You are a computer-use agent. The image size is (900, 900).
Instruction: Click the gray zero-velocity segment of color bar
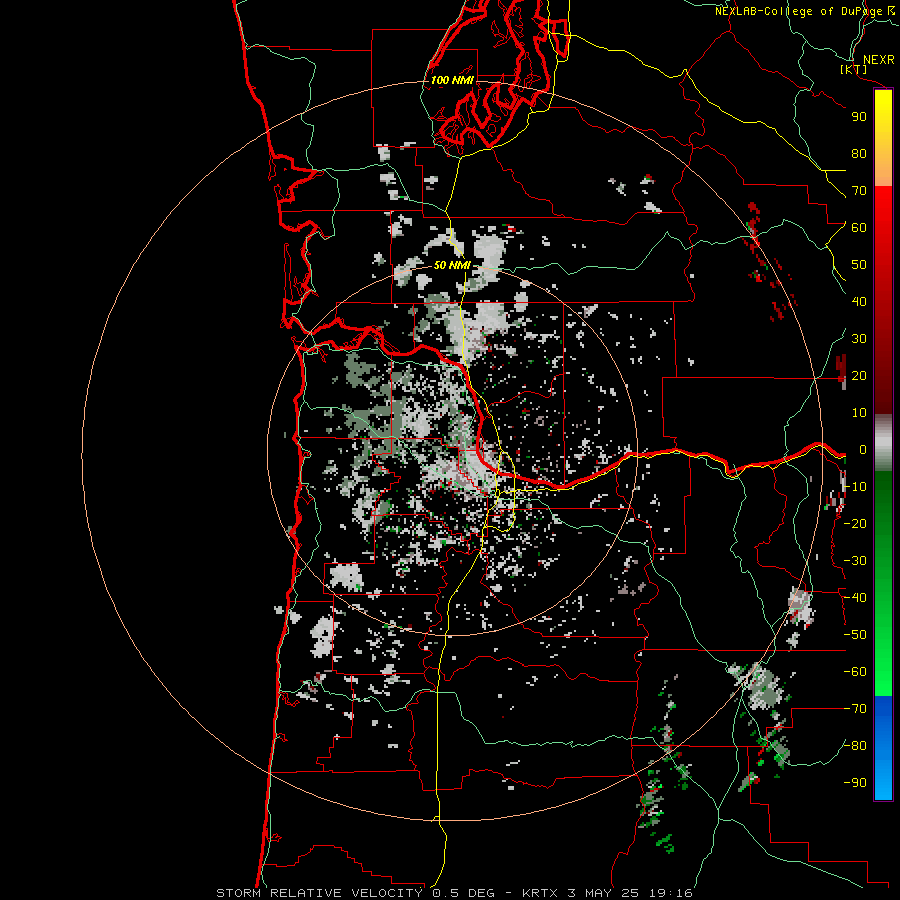883,443
